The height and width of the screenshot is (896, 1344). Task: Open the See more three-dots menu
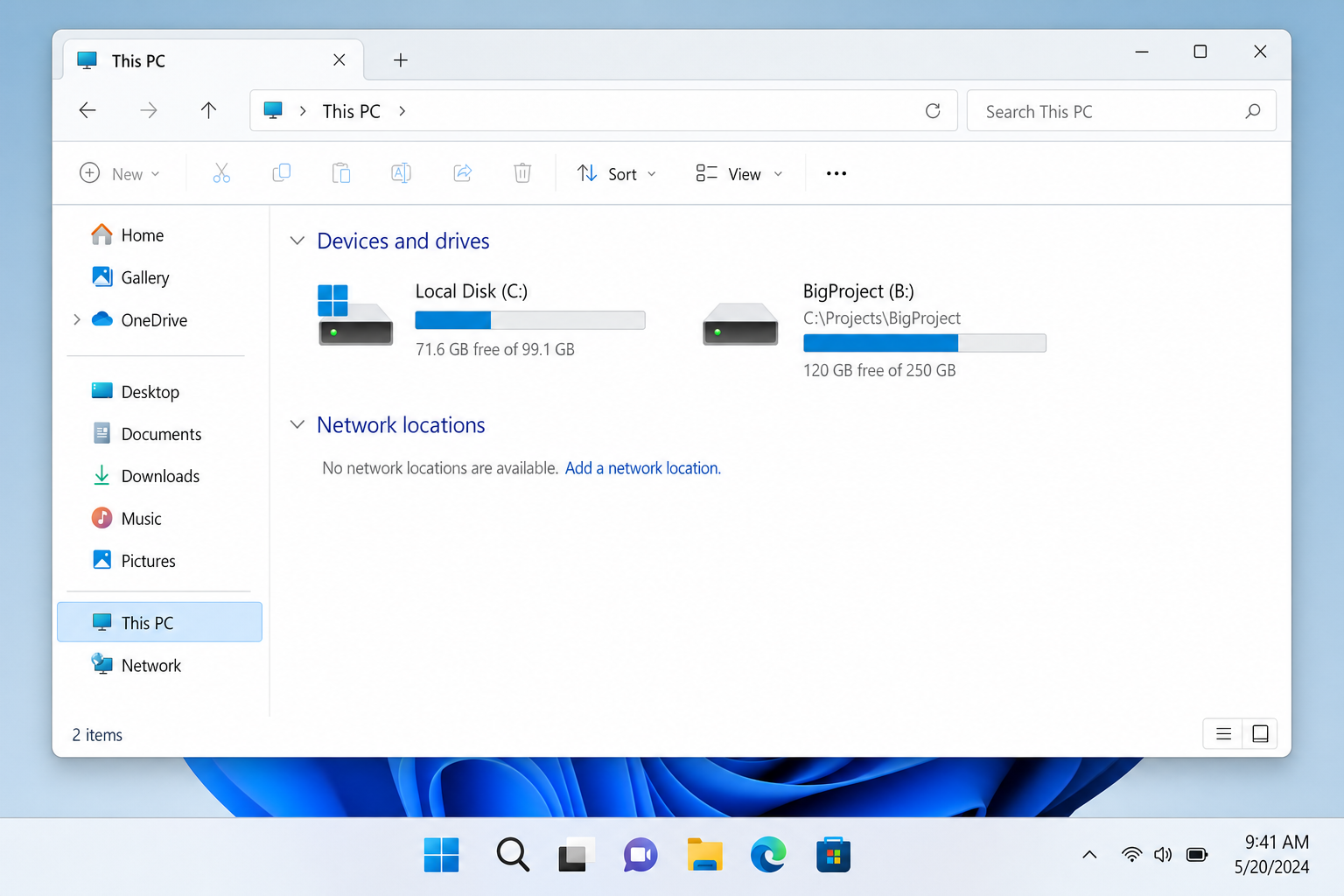point(836,173)
